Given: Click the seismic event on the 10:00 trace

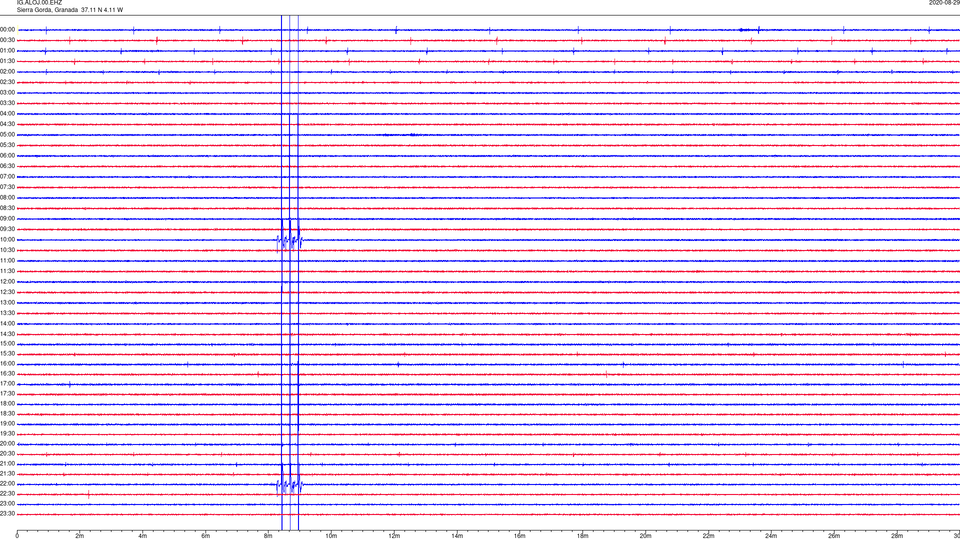Looking at the screenshot, I should 290,240.
